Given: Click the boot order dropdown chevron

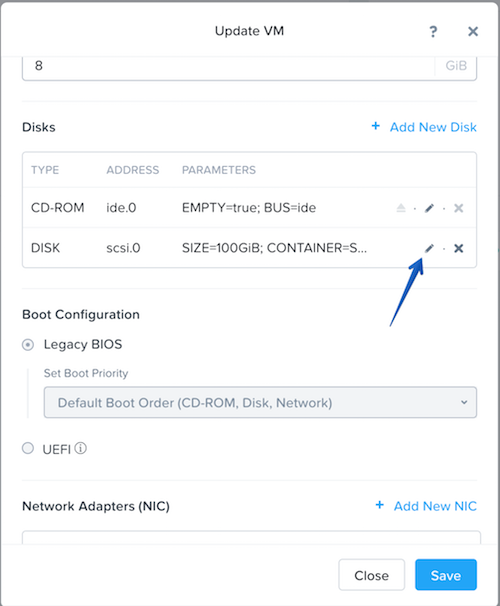Looking at the screenshot, I should (x=464, y=402).
